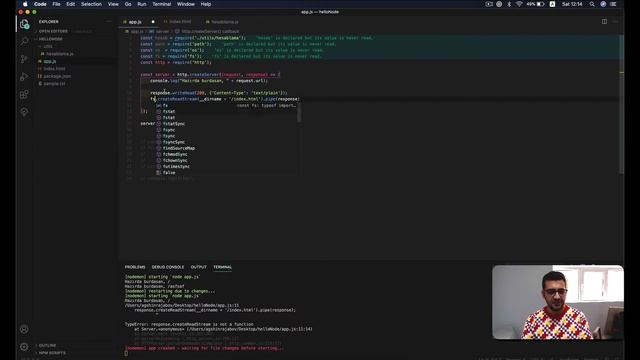Collapse the utils folder
The width and height of the screenshot is (640, 360).
[48, 47]
